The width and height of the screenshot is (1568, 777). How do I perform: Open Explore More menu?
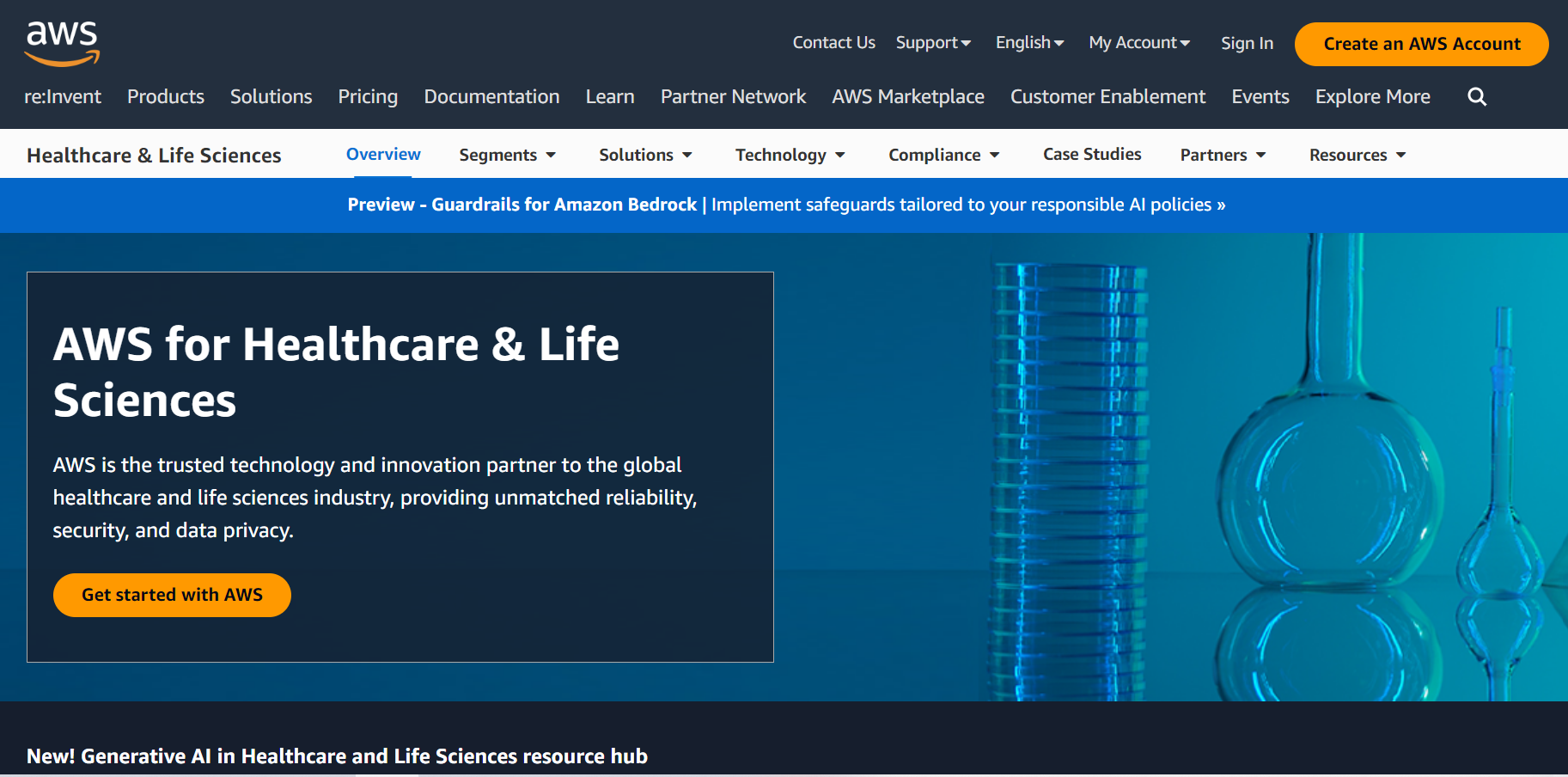tap(1372, 96)
